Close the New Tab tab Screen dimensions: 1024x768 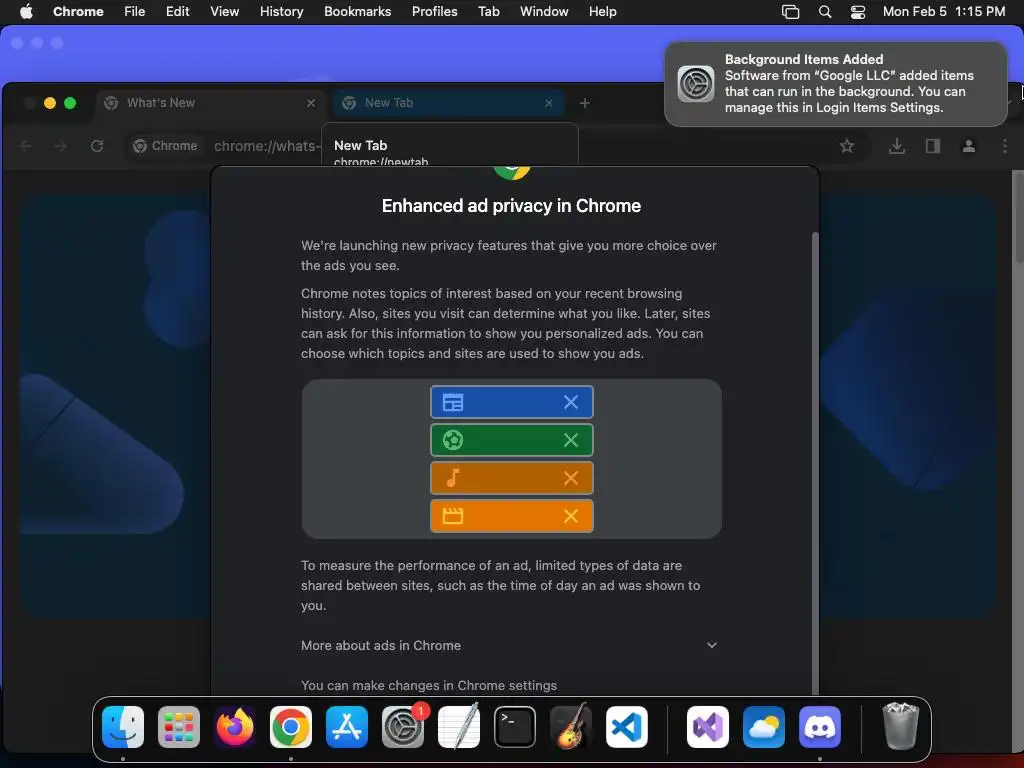click(x=549, y=103)
